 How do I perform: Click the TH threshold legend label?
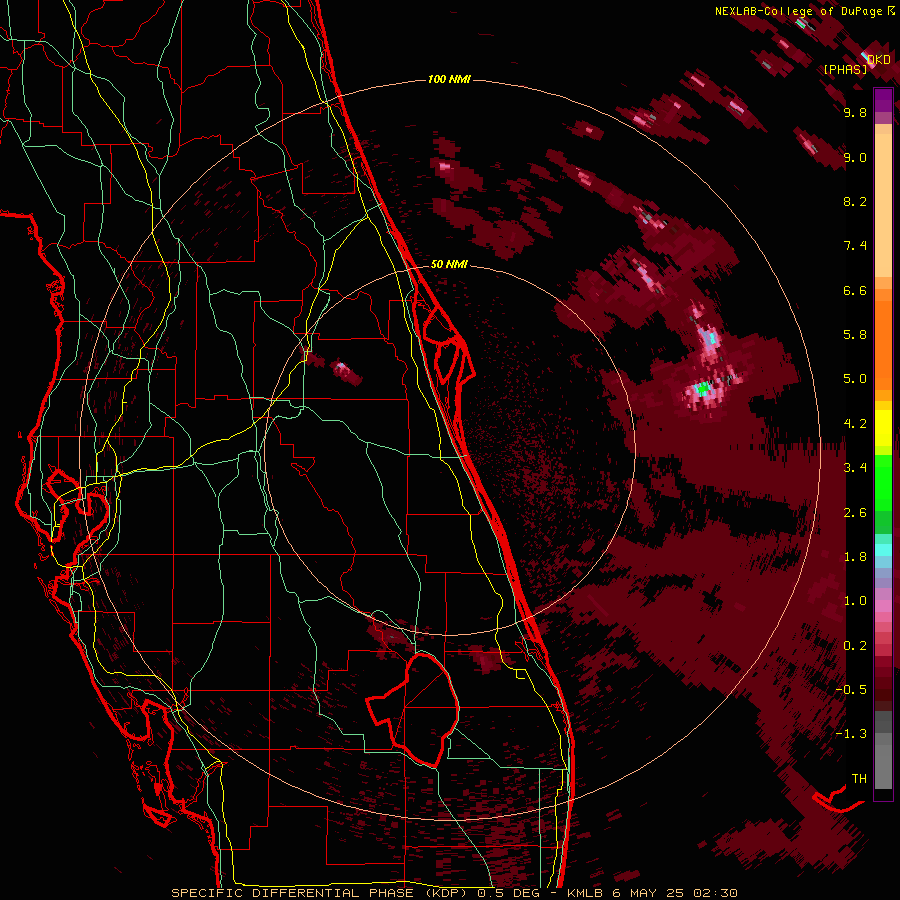tap(859, 779)
